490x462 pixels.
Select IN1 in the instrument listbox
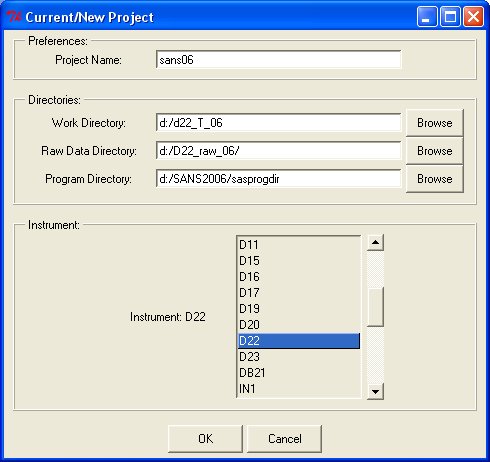tap(299, 389)
